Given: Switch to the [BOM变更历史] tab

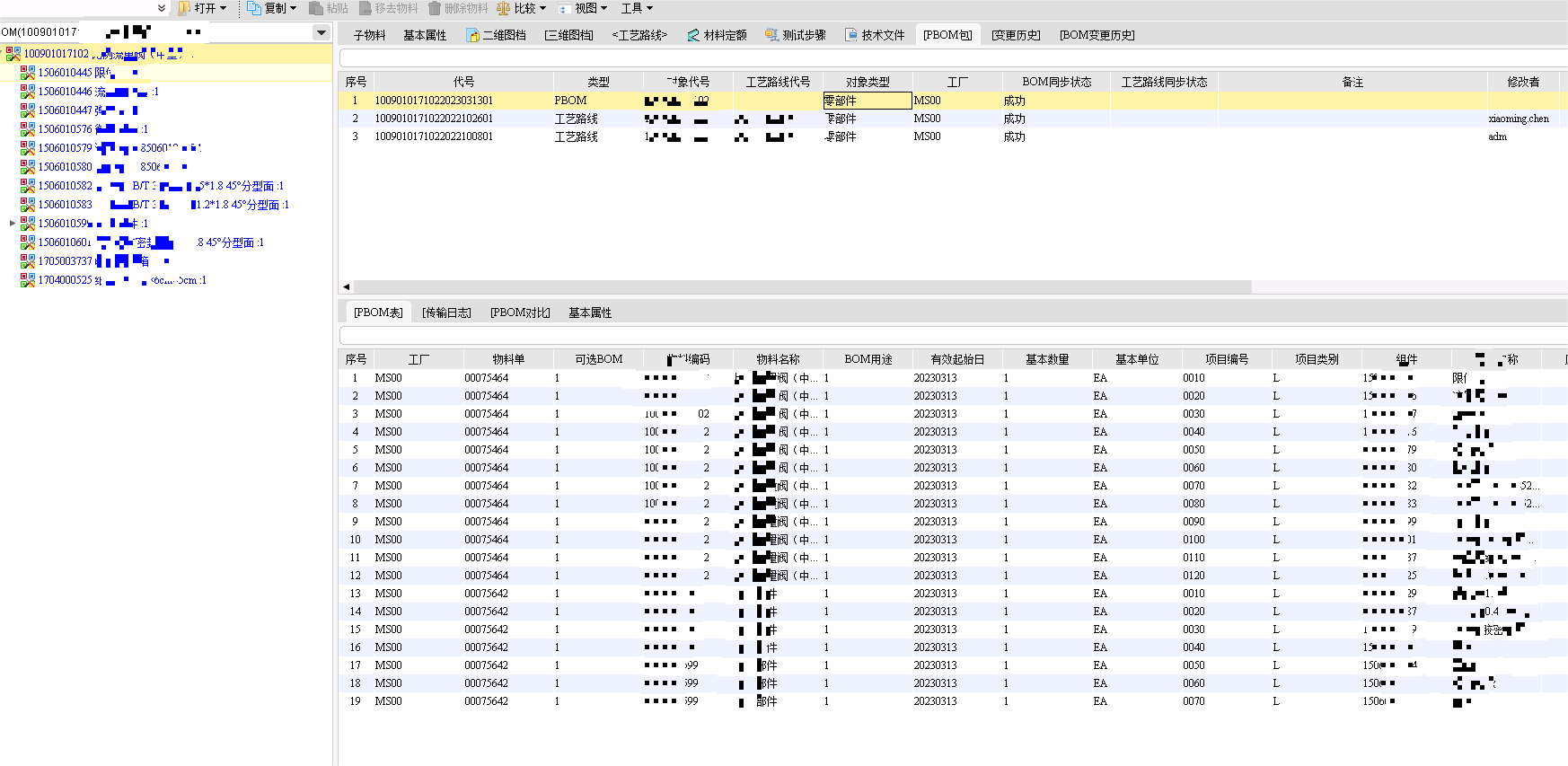Looking at the screenshot, I should pyautogui.click(x=1097, y=35).
